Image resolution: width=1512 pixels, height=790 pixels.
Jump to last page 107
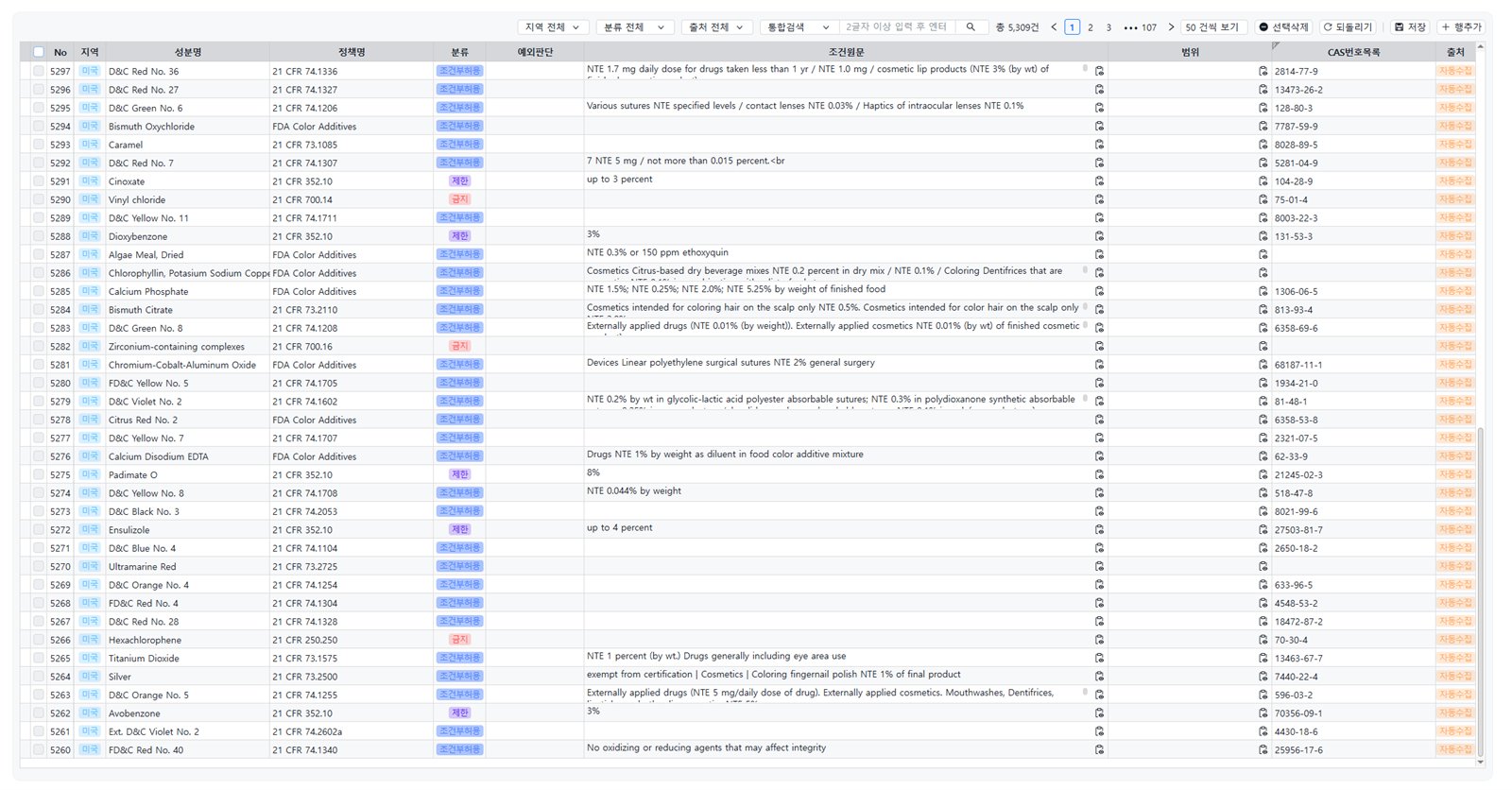pos(1149,27)
